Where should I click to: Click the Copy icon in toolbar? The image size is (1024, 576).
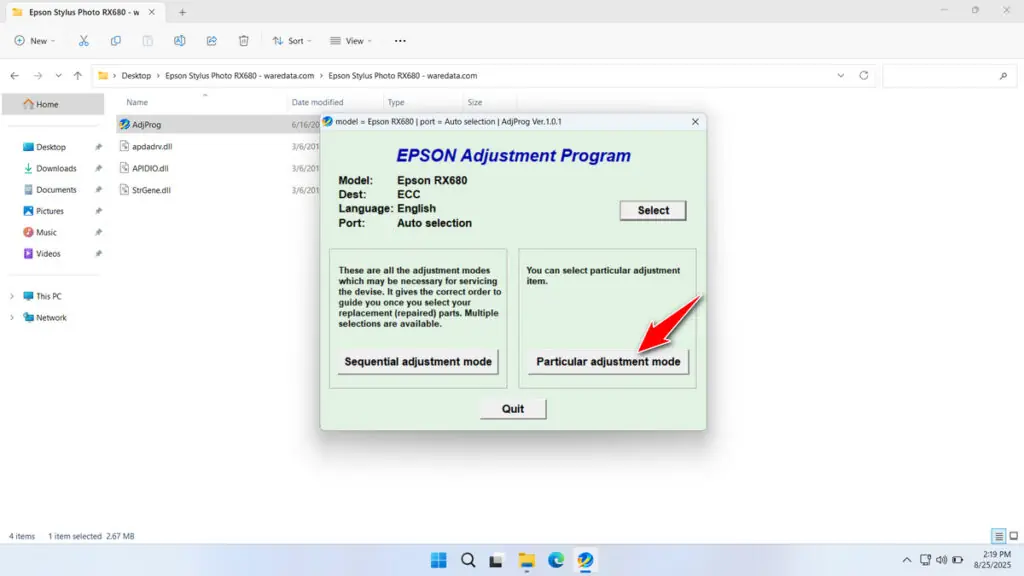pos(116,41)
